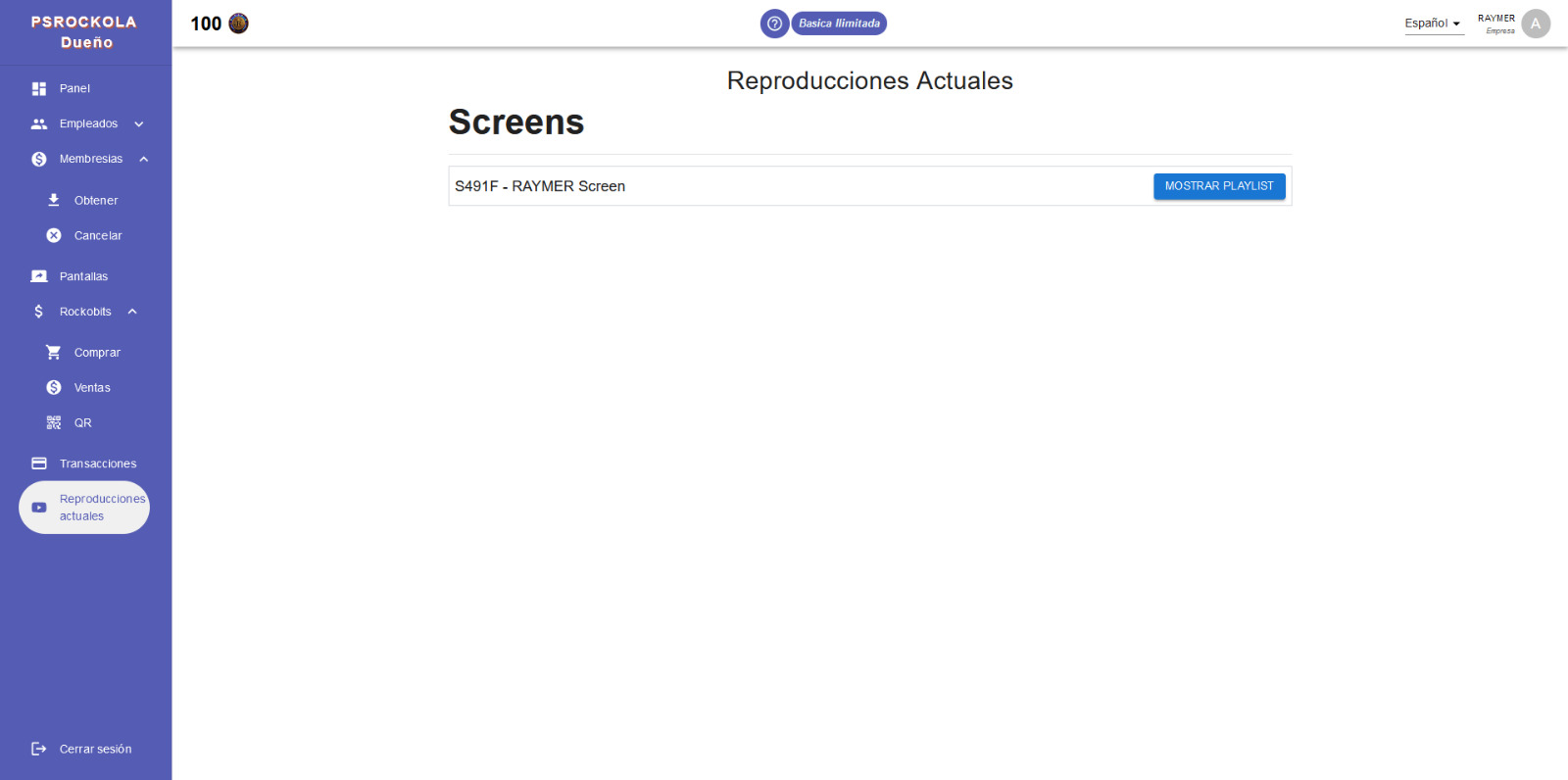Expand the Empleados submenu chevron

point(139,123)
